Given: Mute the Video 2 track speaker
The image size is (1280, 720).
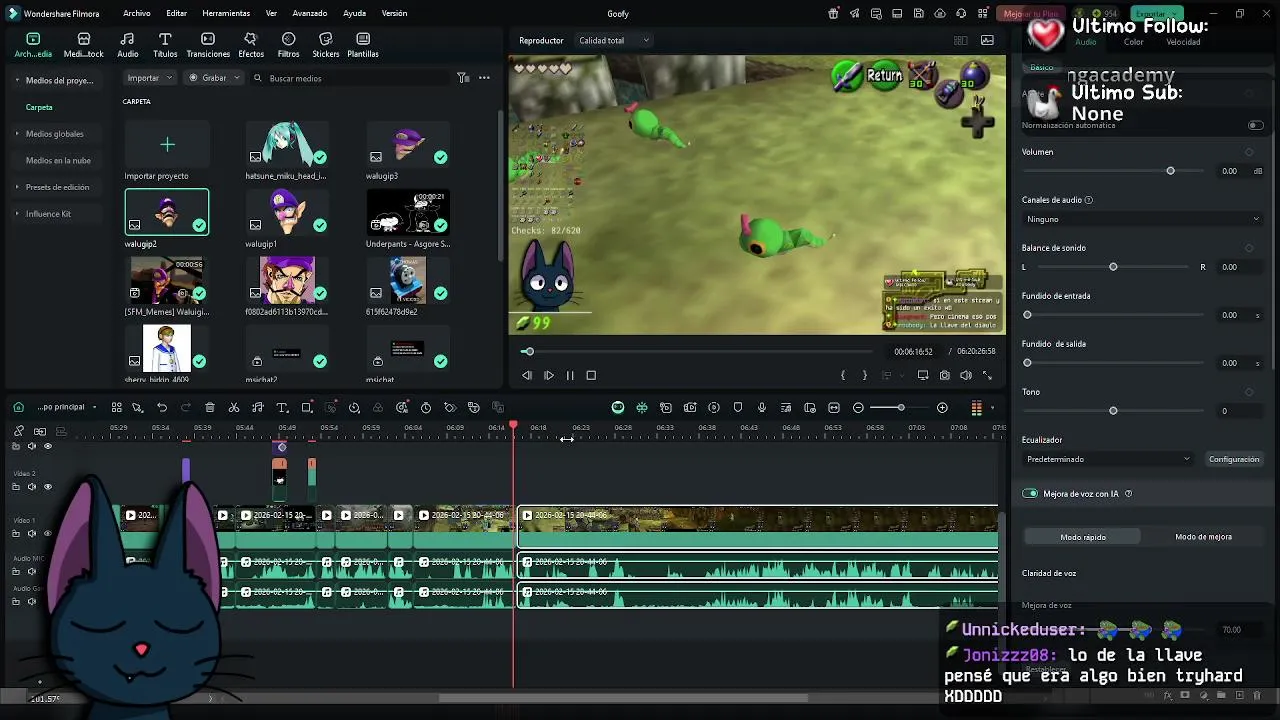Looking at the screenshot, I should coord(32,487).
